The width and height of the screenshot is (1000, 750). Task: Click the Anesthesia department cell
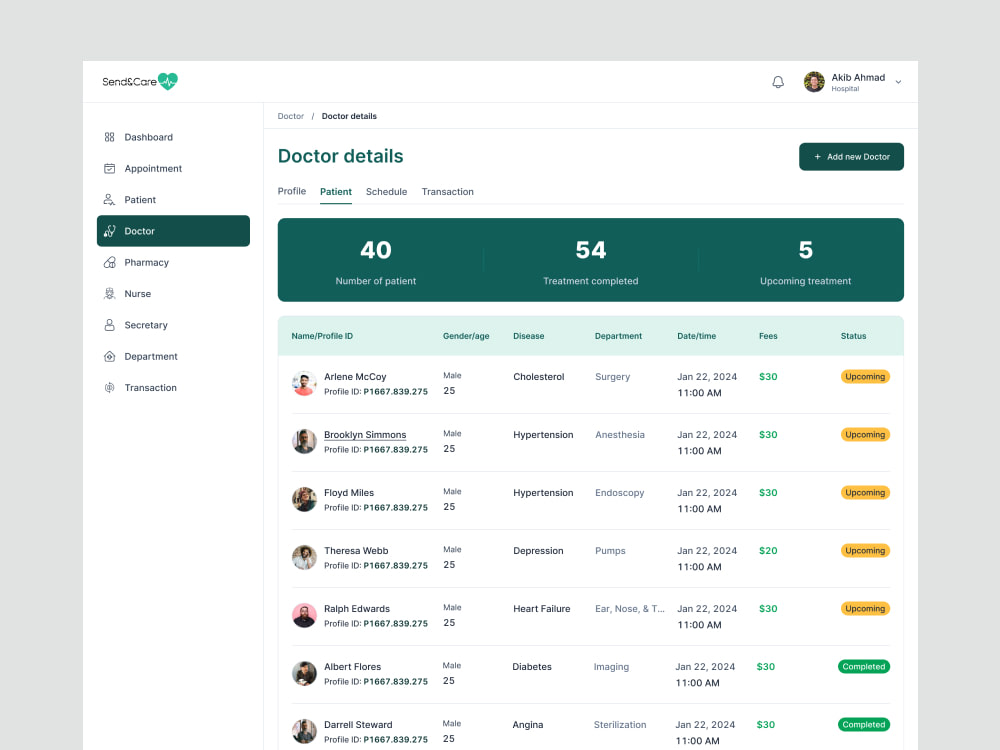pyautogui.click(x=620, y=435)
